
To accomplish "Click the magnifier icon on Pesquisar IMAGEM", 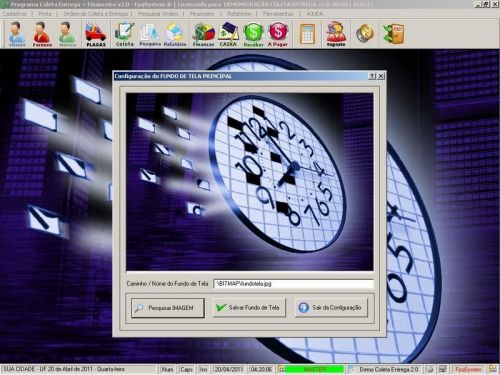I will 139,308.
